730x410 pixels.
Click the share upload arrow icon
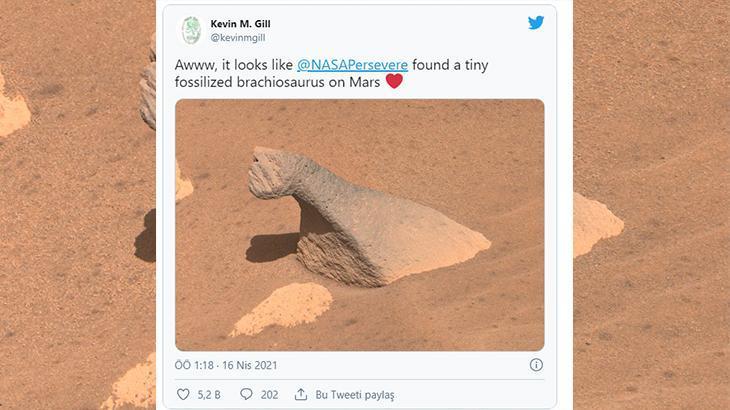click(300, 394)
